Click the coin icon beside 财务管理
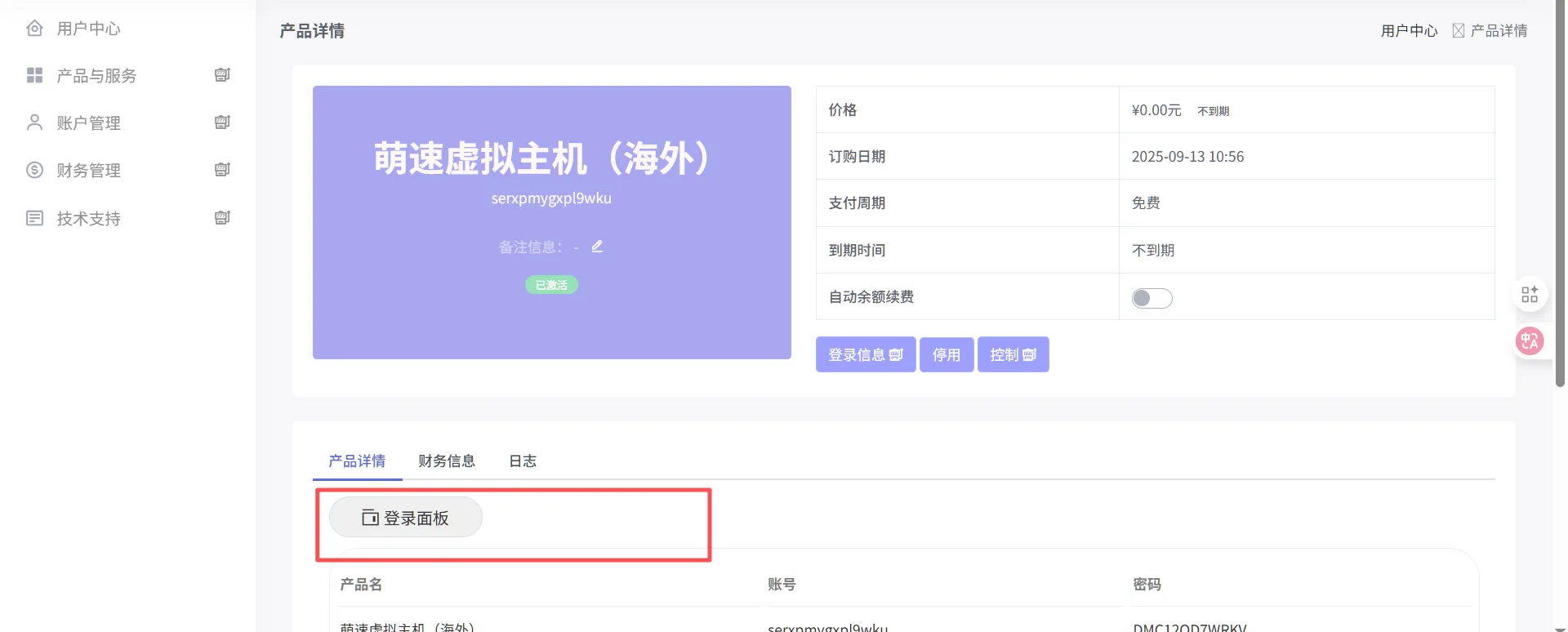The image size is (1568, 632). 34,170
